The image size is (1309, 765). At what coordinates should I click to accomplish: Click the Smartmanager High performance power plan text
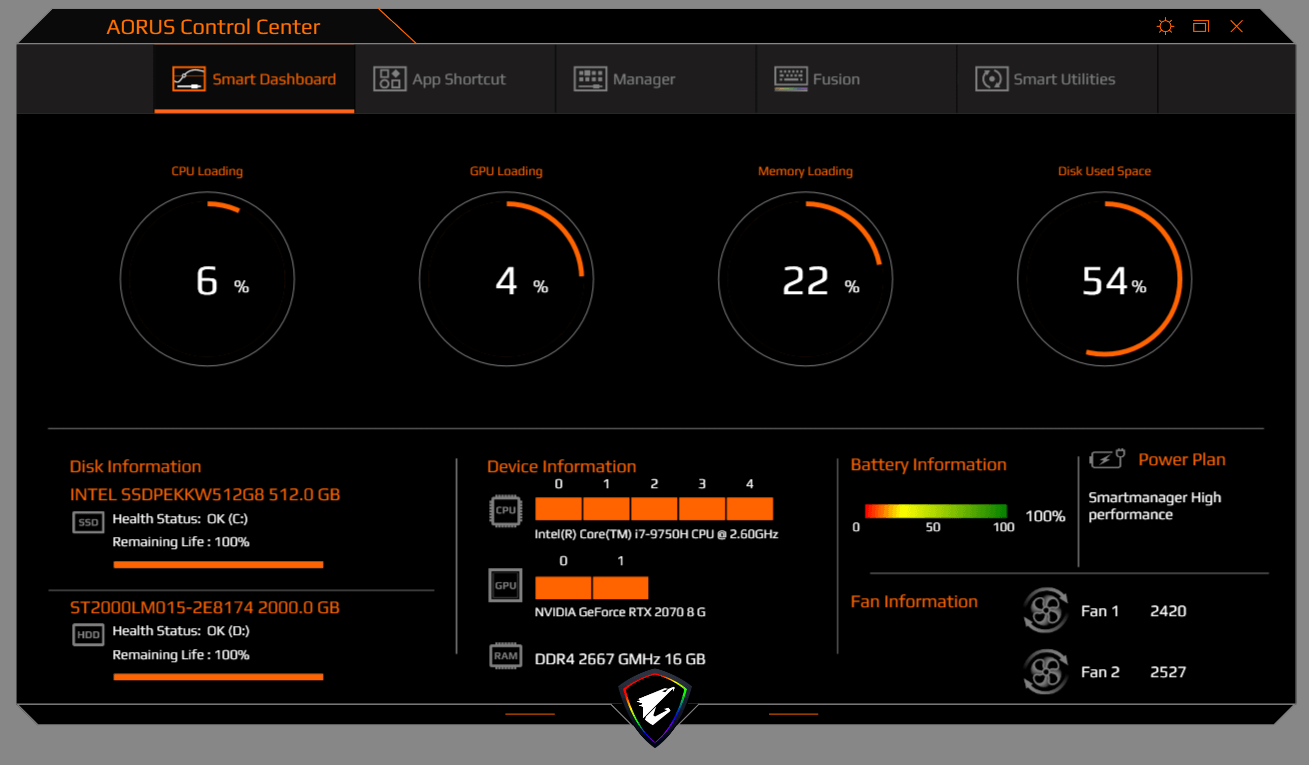[1154, 506]
